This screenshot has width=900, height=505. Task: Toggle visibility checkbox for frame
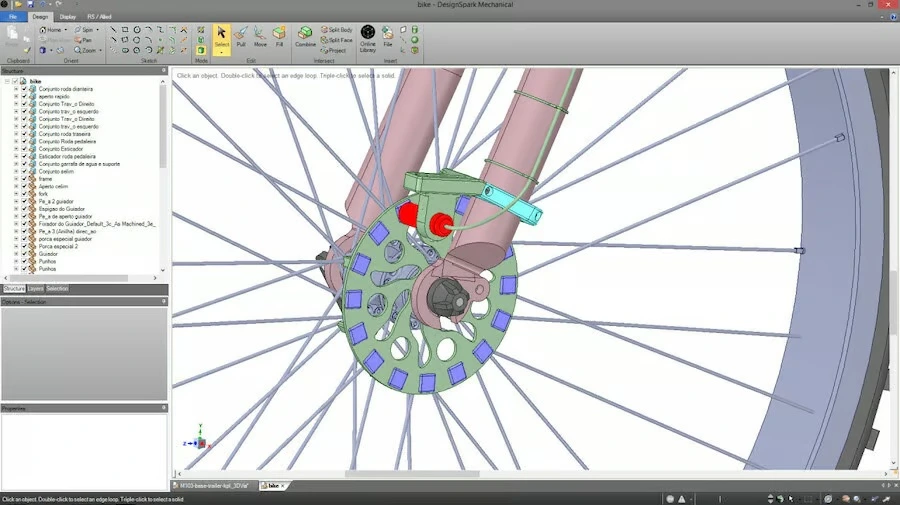24,179
